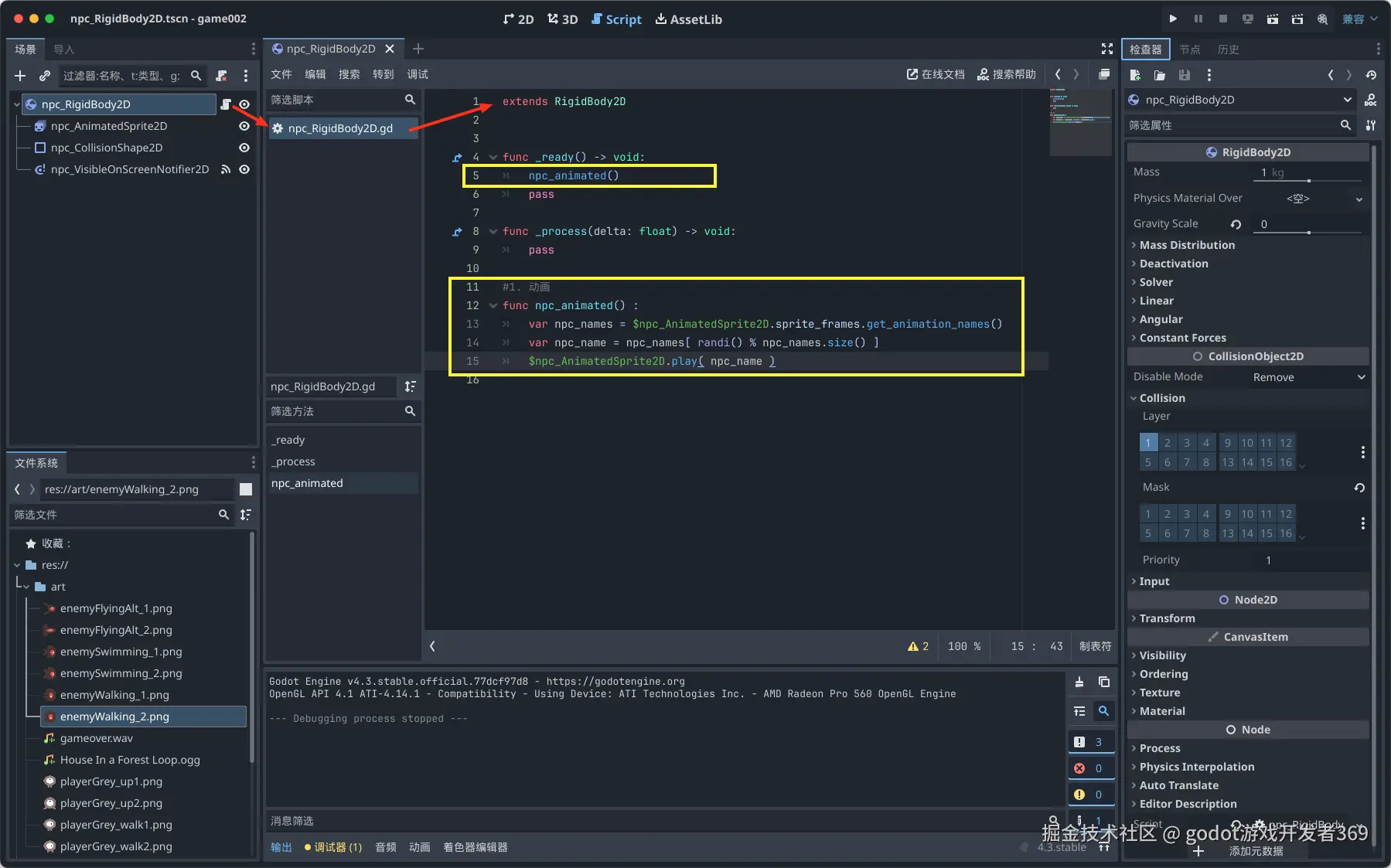Viewport: 1391px width, 868px height.
Task: Clear the output log
Action: [1079, 682]
